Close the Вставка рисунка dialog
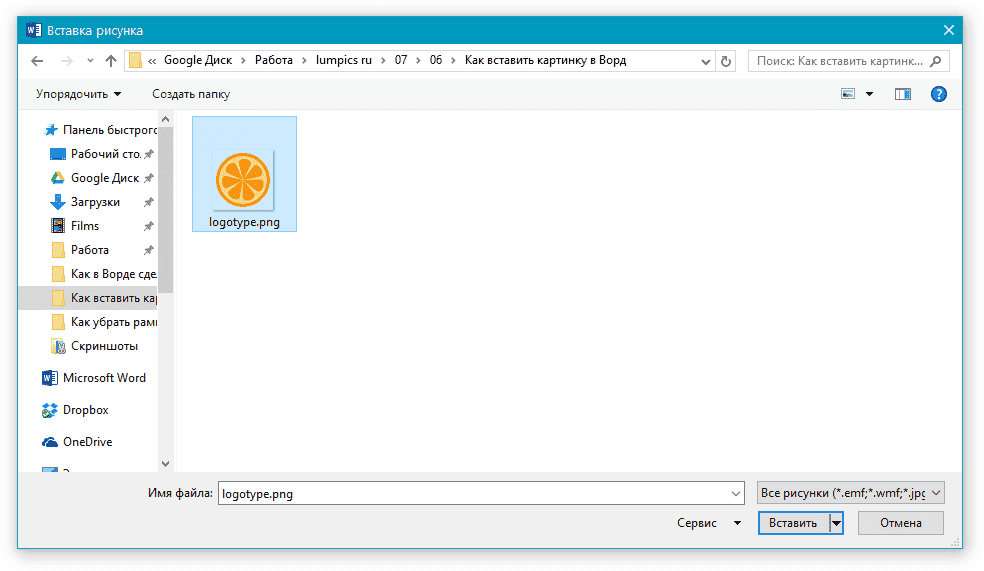 click(949, 30)
